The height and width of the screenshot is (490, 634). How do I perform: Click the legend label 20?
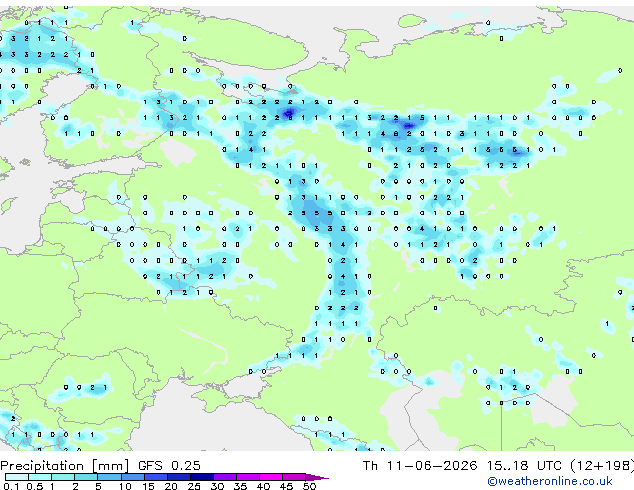(x=171, y=486)
